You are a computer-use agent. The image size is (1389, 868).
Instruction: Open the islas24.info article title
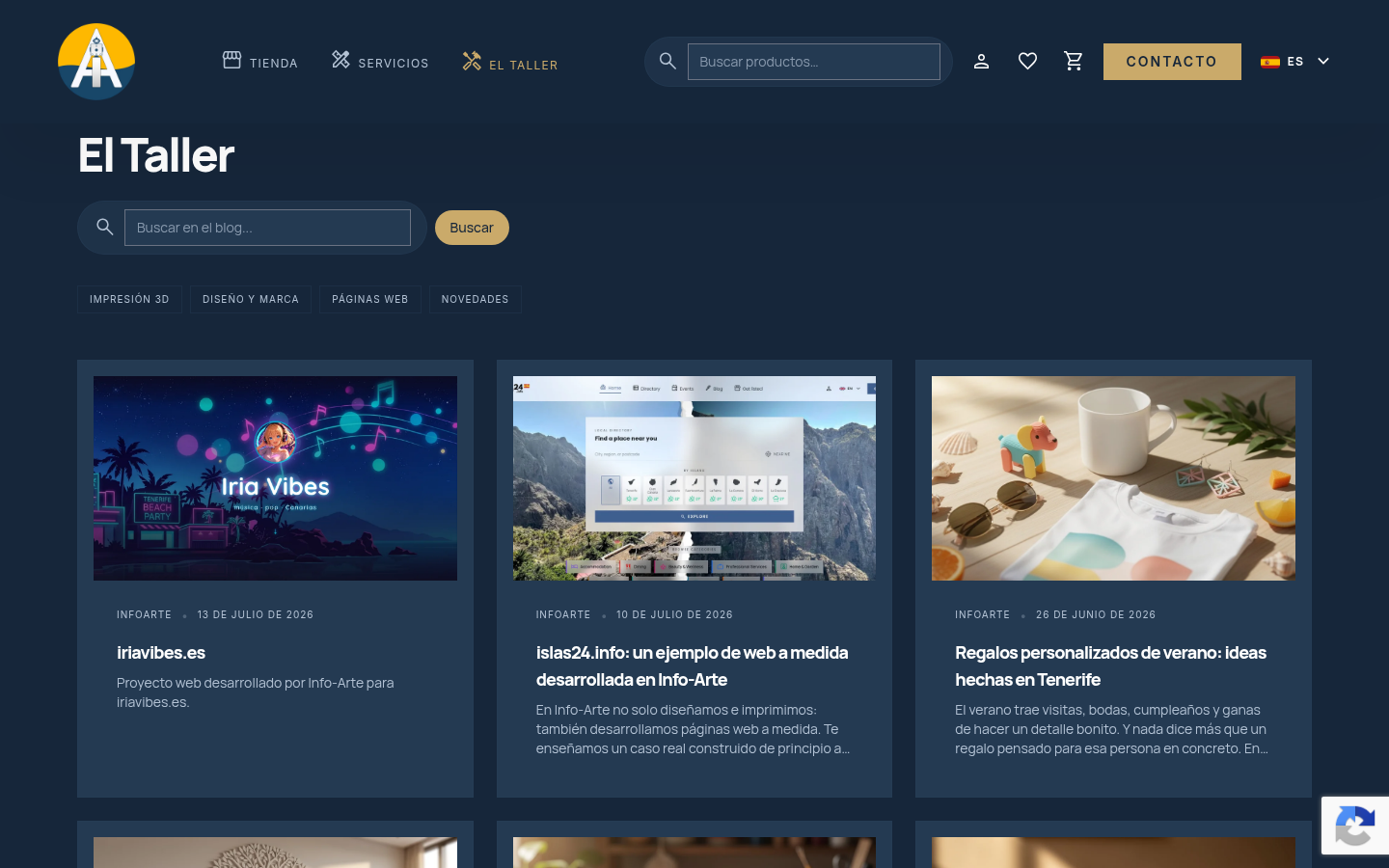(x=693, y=666)
